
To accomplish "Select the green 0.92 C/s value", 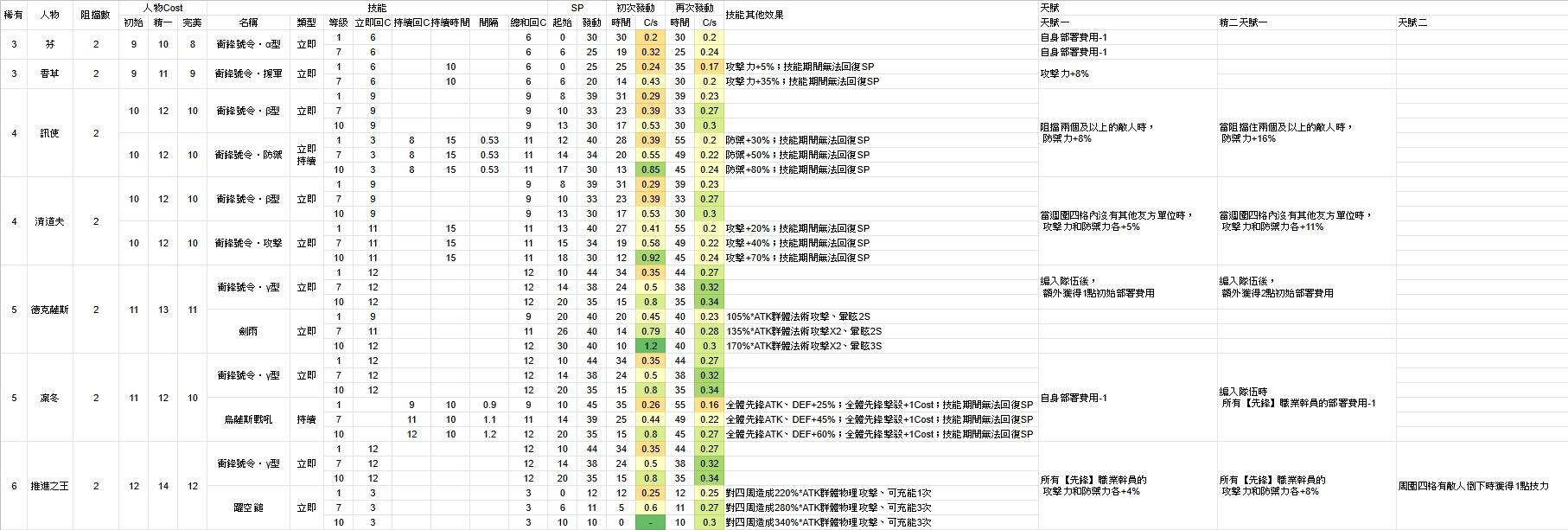I will point(650,258).
